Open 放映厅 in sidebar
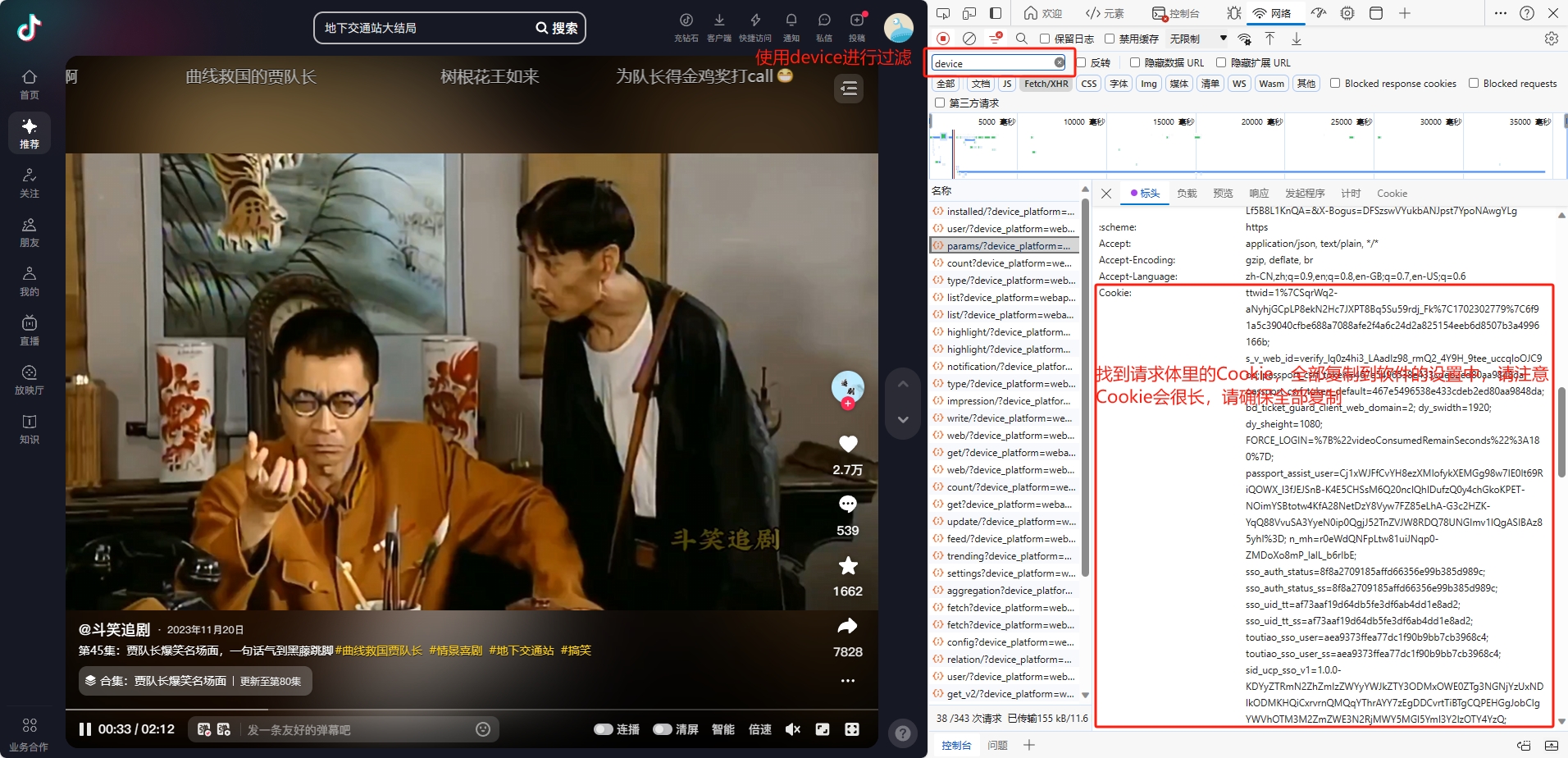The width and height of the screenshot is (1568, 758). point(30,379)
